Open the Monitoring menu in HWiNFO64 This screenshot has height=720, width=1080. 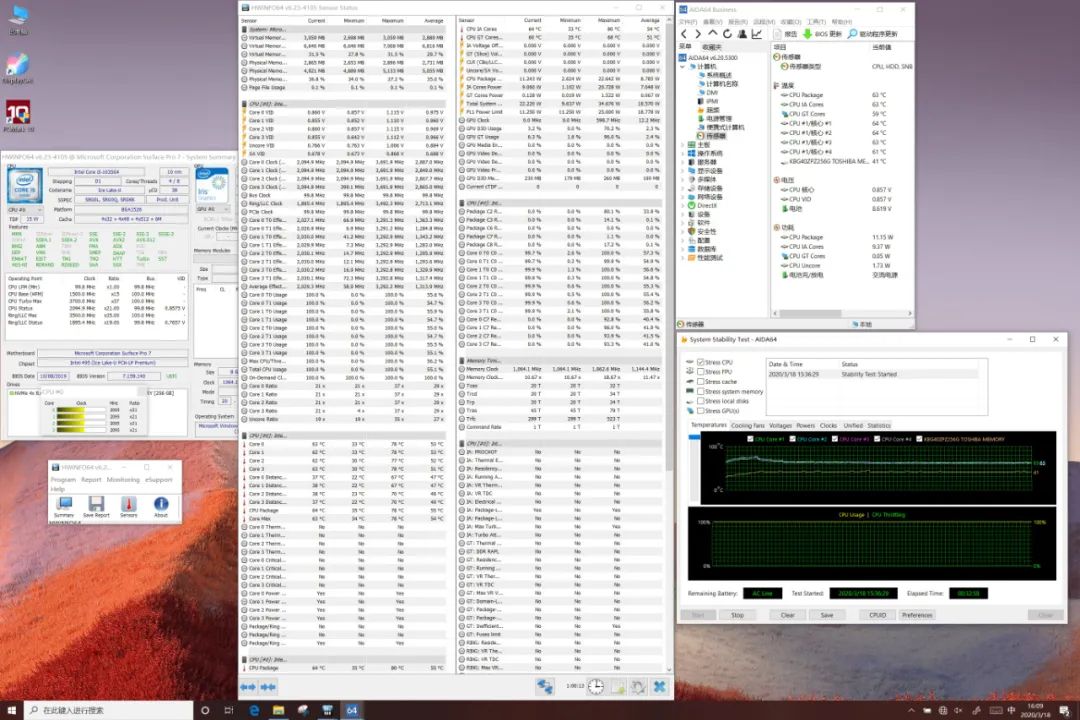point(124,479)
